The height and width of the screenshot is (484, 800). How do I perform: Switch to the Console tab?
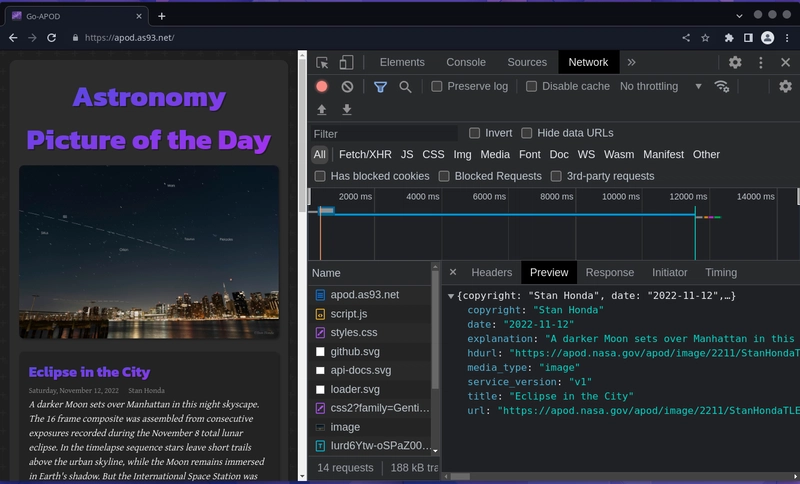point(466,62)
